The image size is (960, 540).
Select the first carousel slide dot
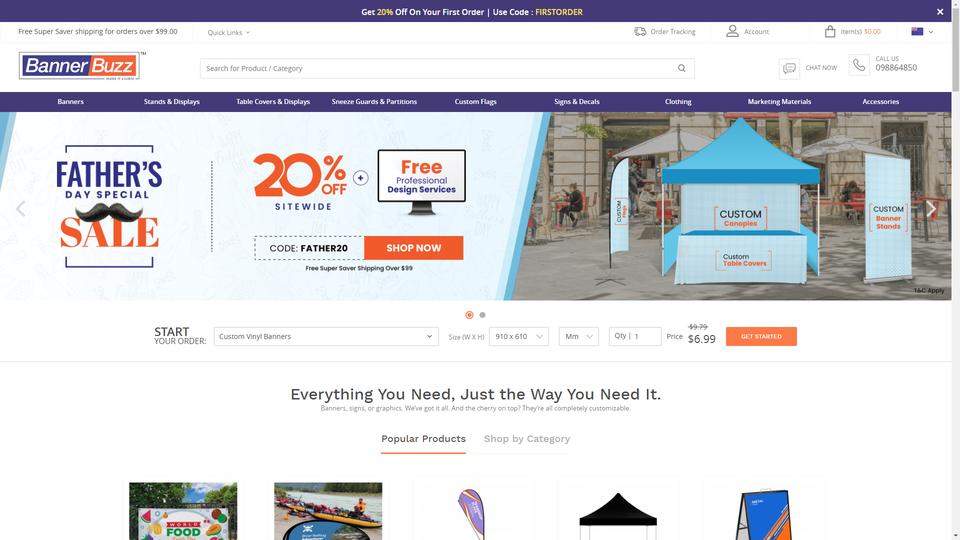click(x=469, y=315)
